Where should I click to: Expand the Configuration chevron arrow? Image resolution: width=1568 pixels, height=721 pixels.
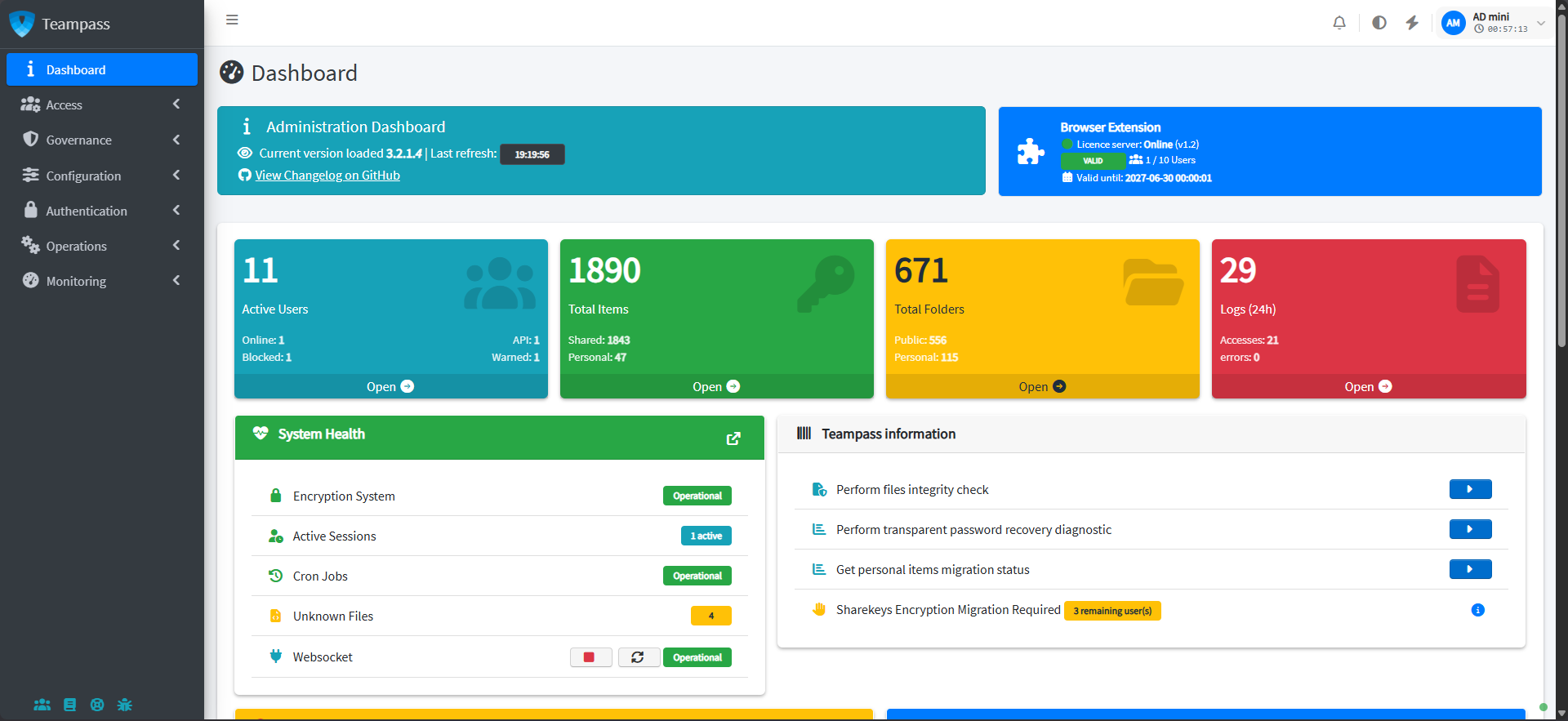tap(176, 176)
